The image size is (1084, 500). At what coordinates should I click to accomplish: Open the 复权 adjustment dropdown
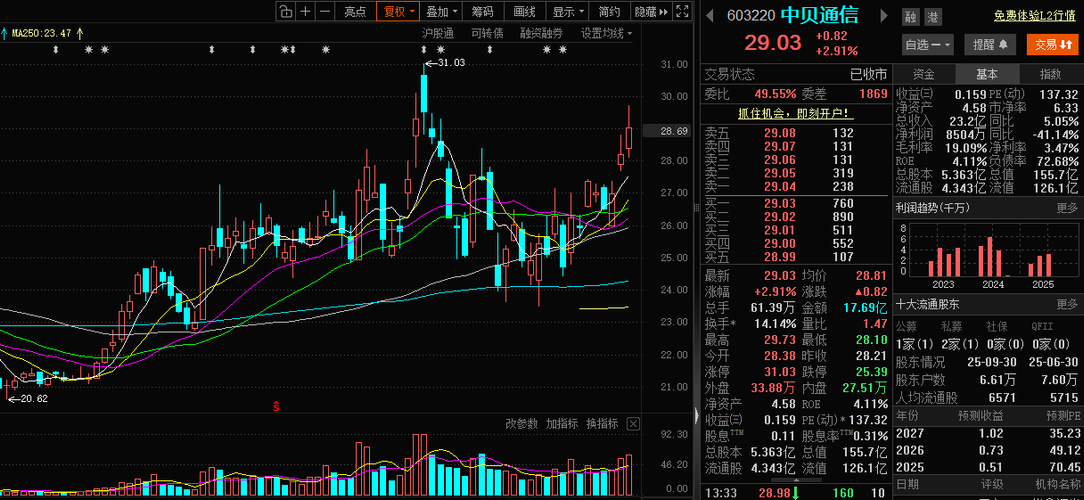398,11
